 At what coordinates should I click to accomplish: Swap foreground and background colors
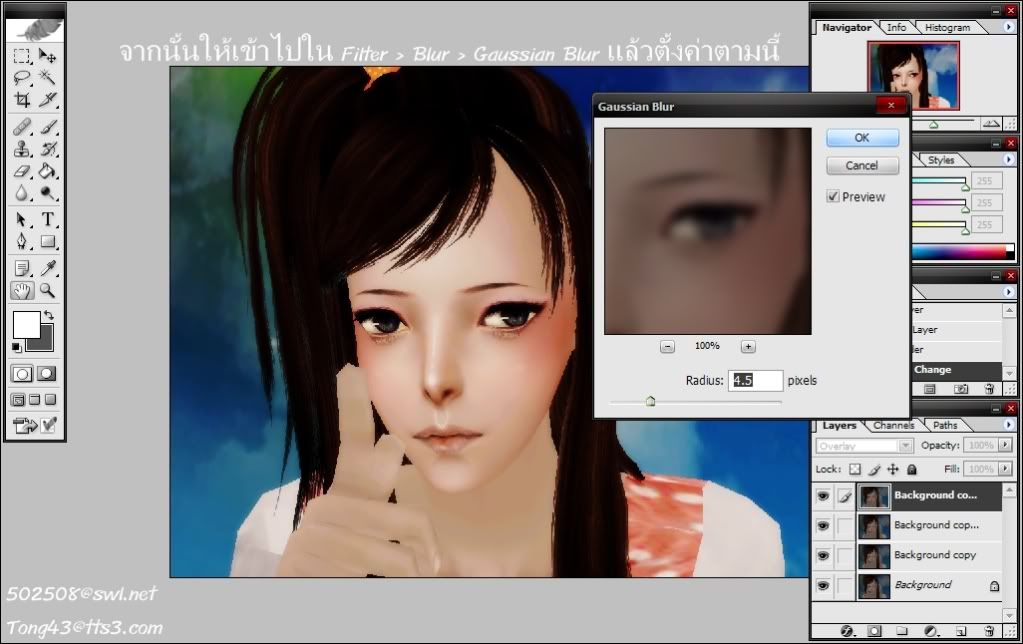pyautogui.click(x=48, y=316)
